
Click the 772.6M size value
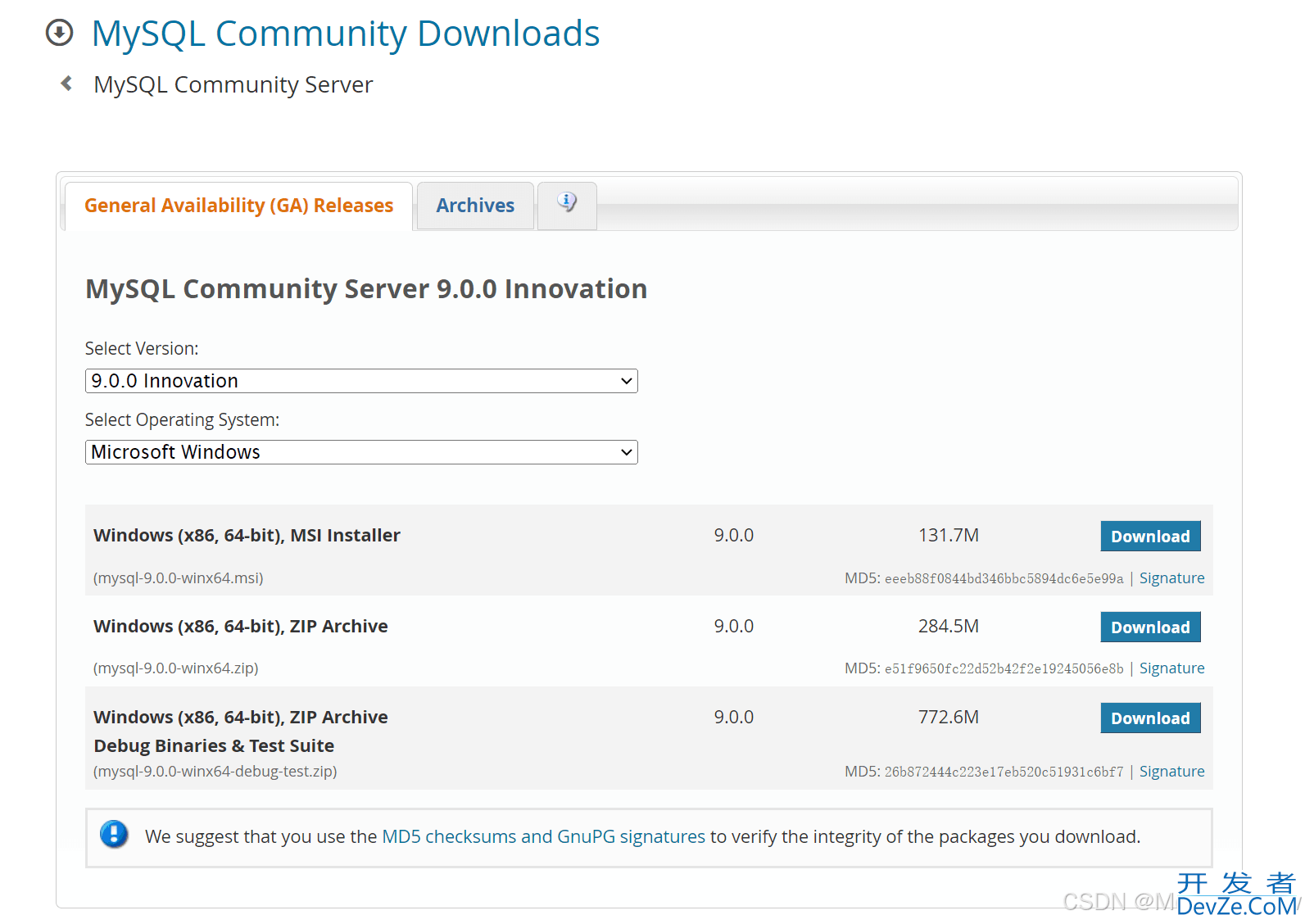click(x=949, y=718)
